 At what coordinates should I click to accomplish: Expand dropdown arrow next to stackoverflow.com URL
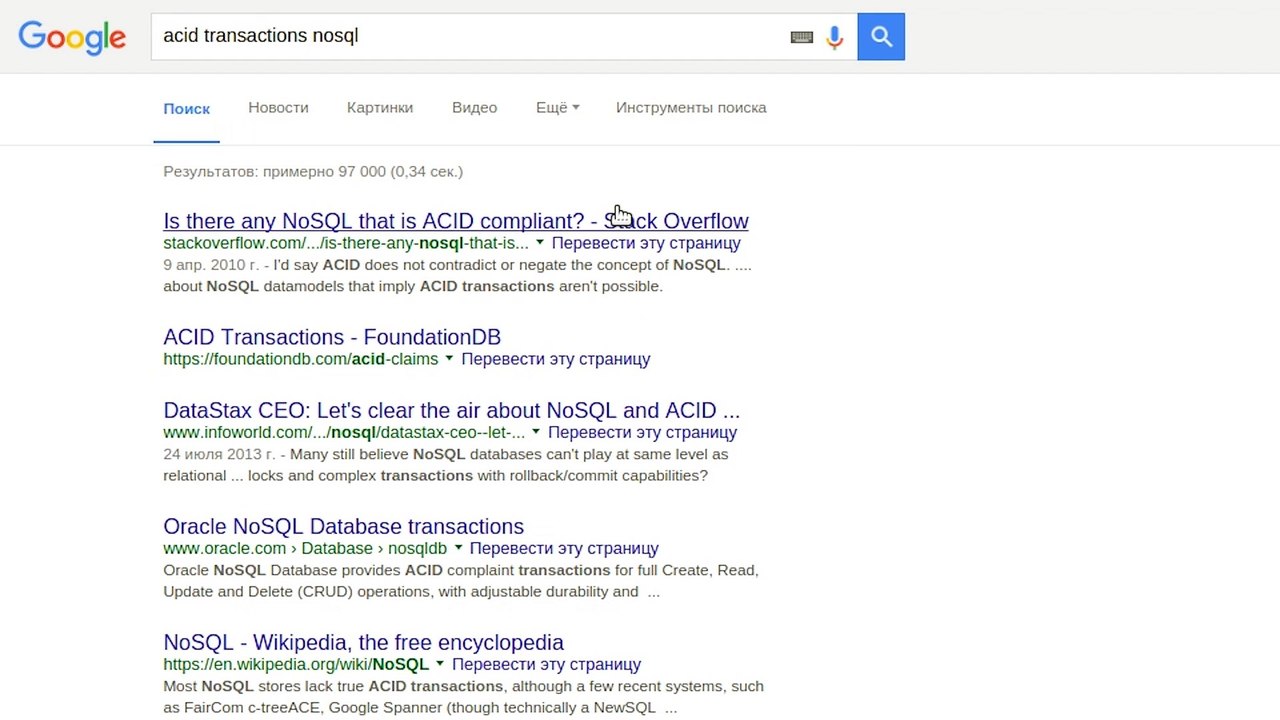pyautogui.click(x=540, y=243)
